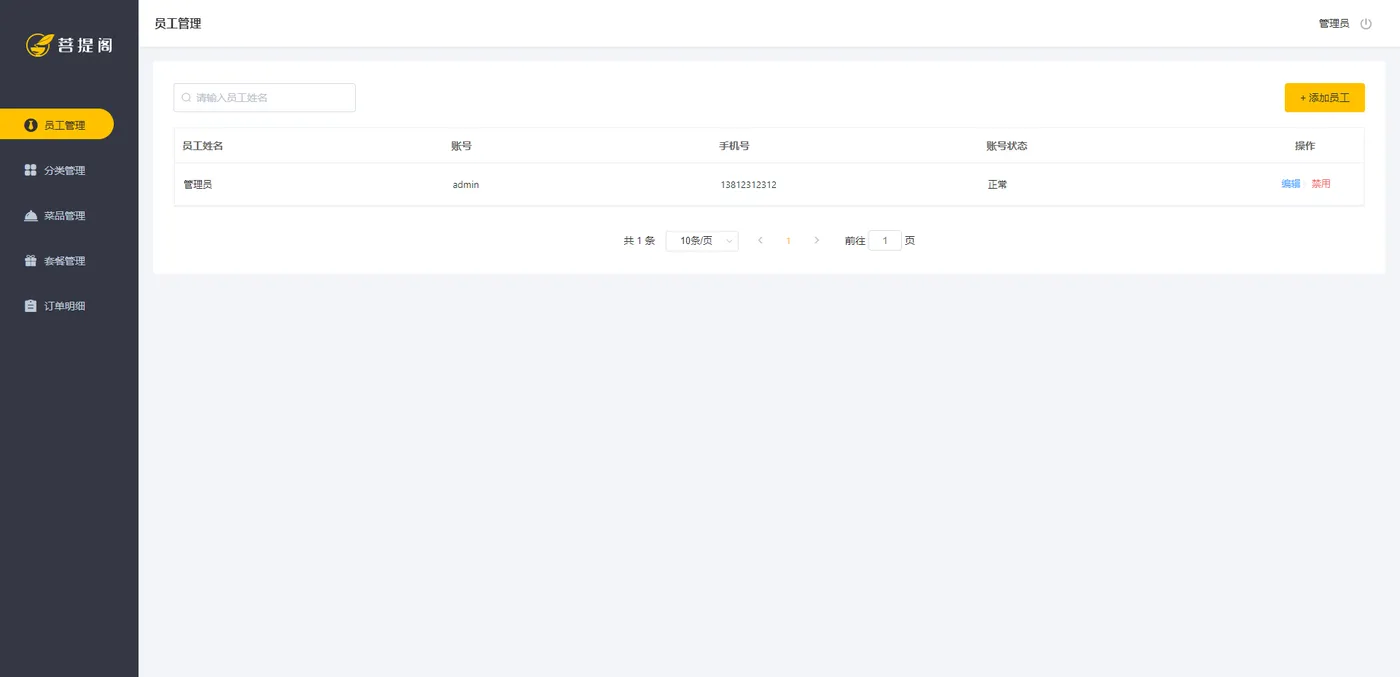Click the 员工姓名 column header
The width and height of the screenshot is (1400, 677).
(x=203, y=146)
